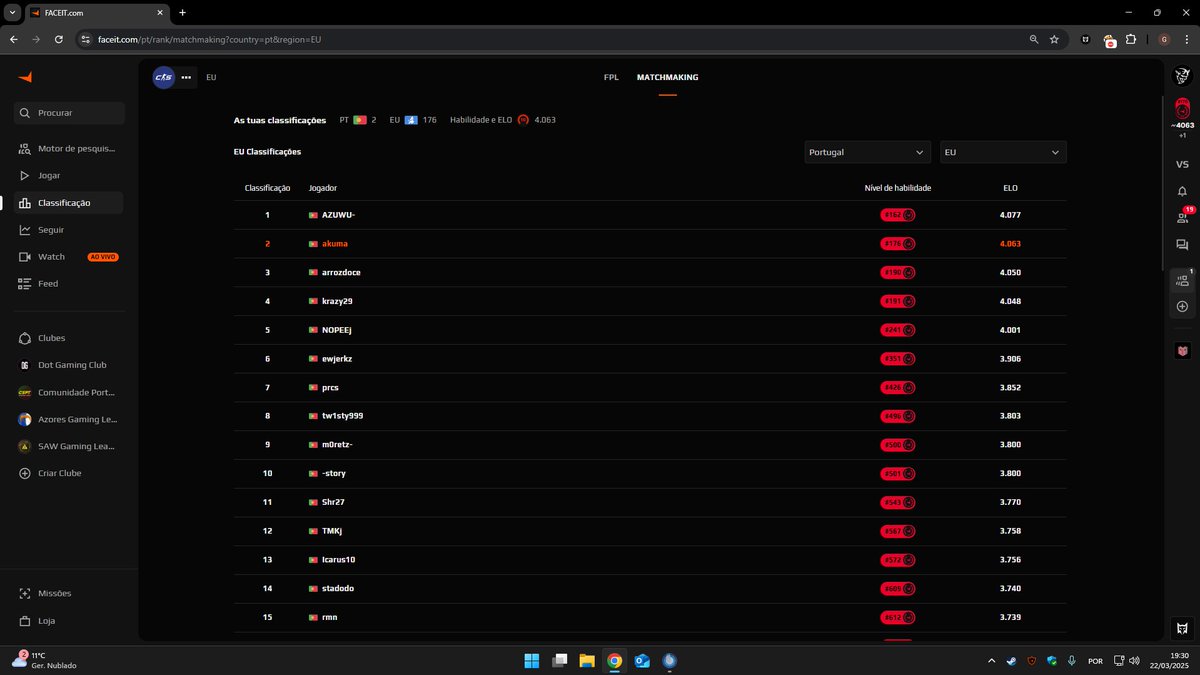This screenshot has width=1200, height=675.
Task: Click the FACEIT orange logo
Action: (26, 78)
